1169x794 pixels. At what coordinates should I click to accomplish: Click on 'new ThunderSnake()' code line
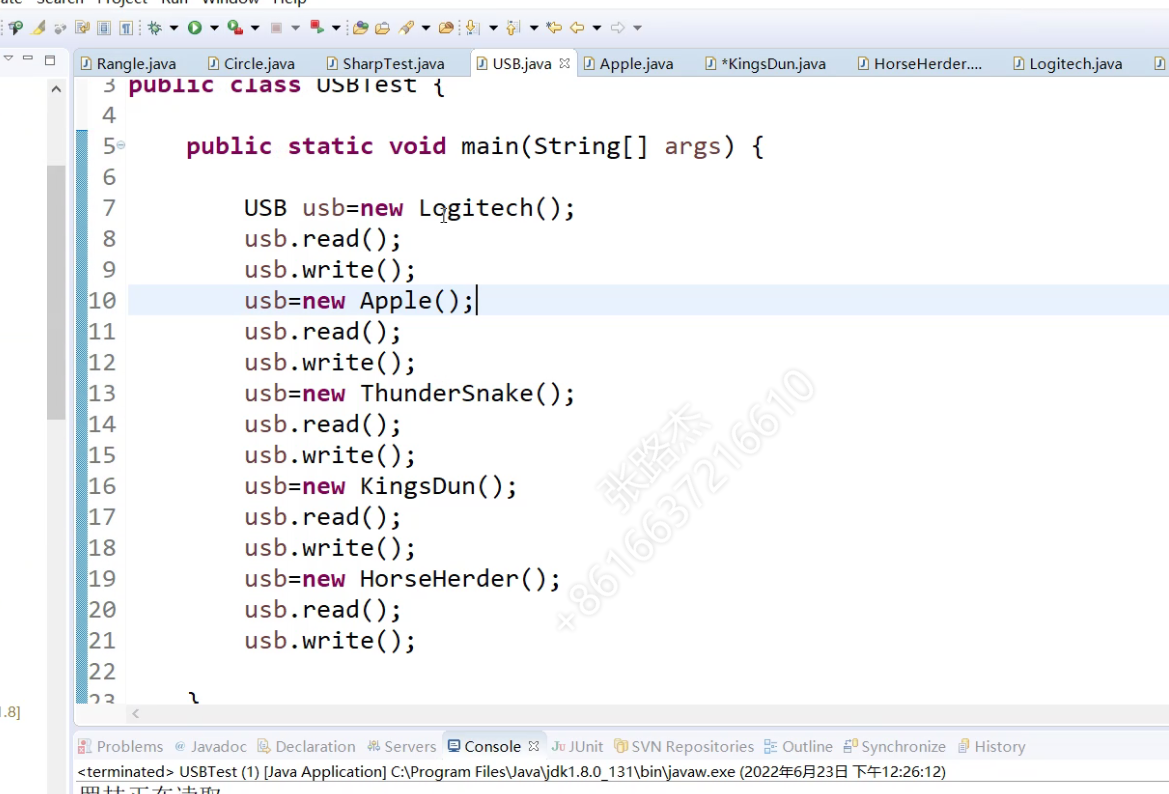pos(409,393)
